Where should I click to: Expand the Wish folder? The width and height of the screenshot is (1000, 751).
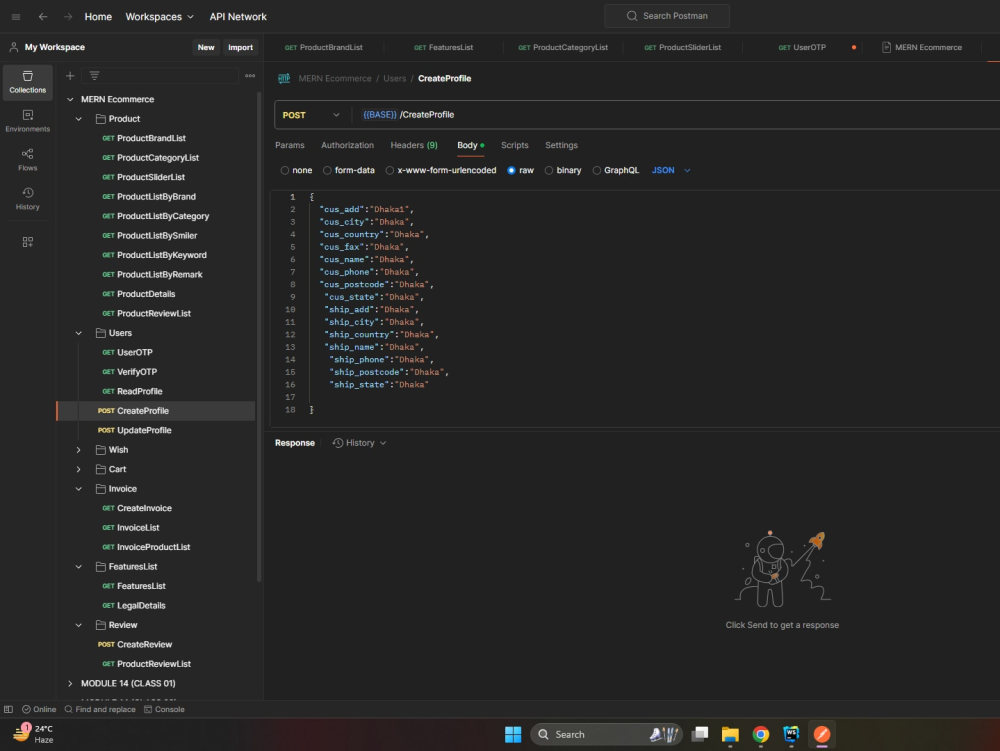click(78, 450)
